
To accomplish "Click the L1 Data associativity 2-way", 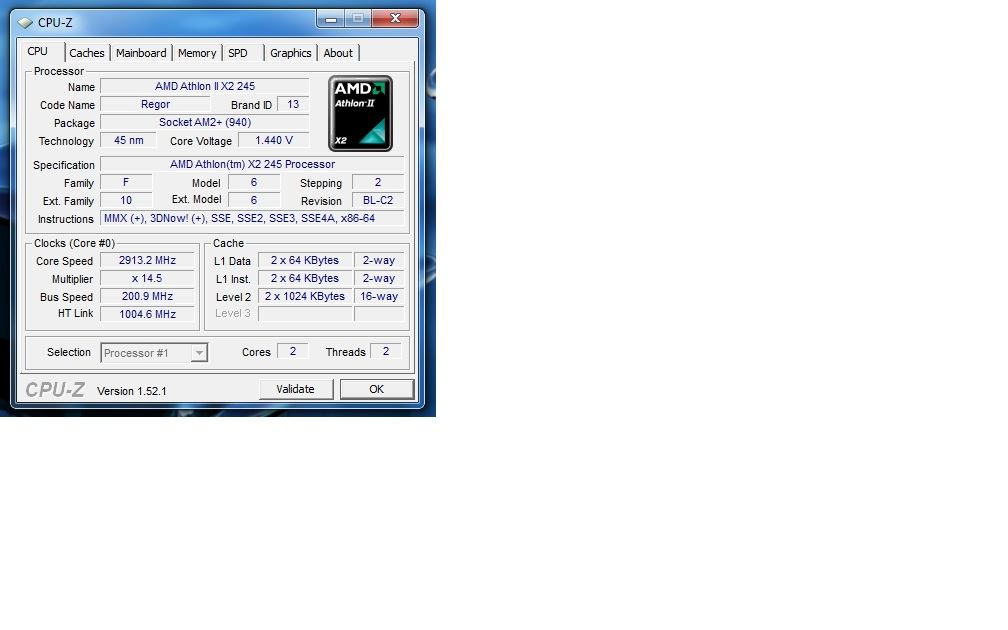I will point(379,260).
